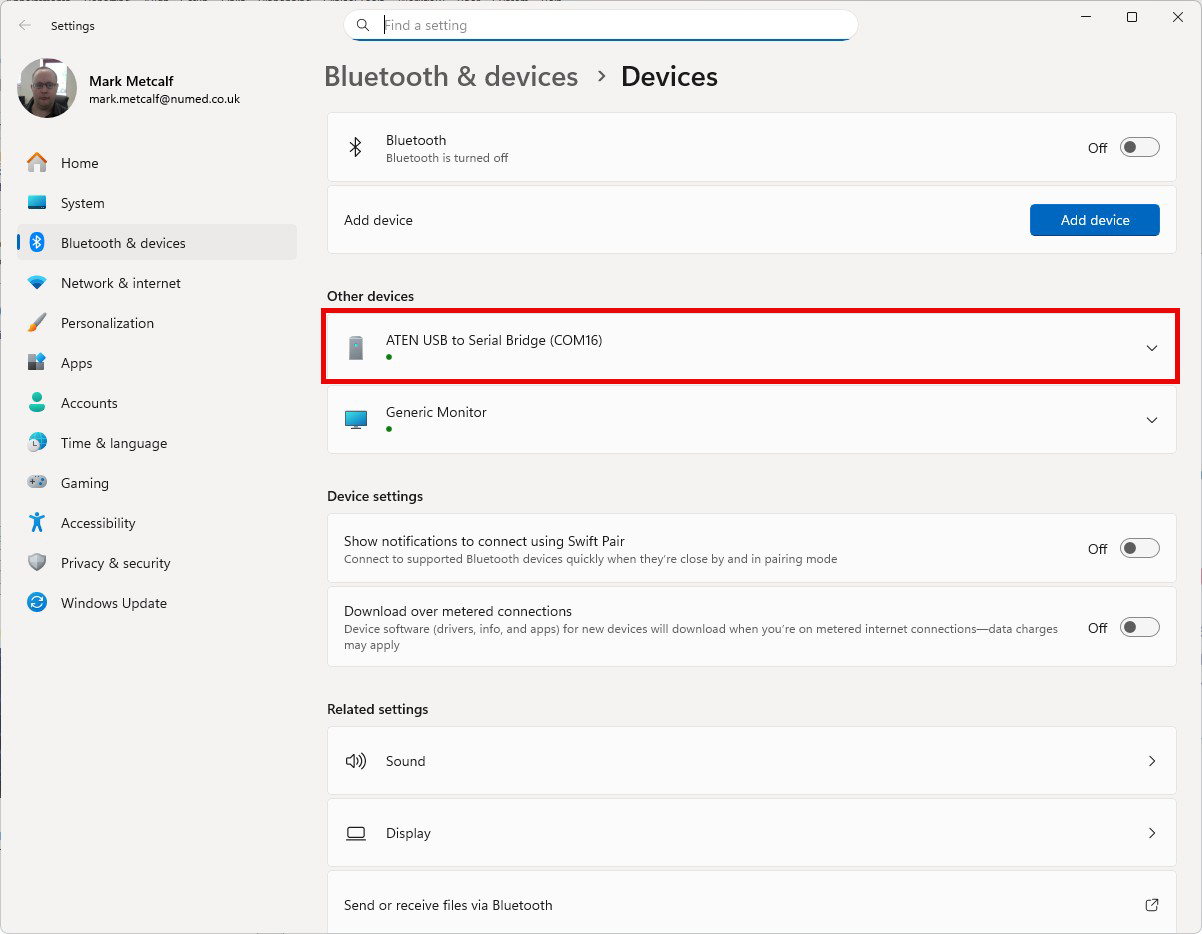Go to Time & language settings
Screen dimensions: 1202x934
click(113, 443)
